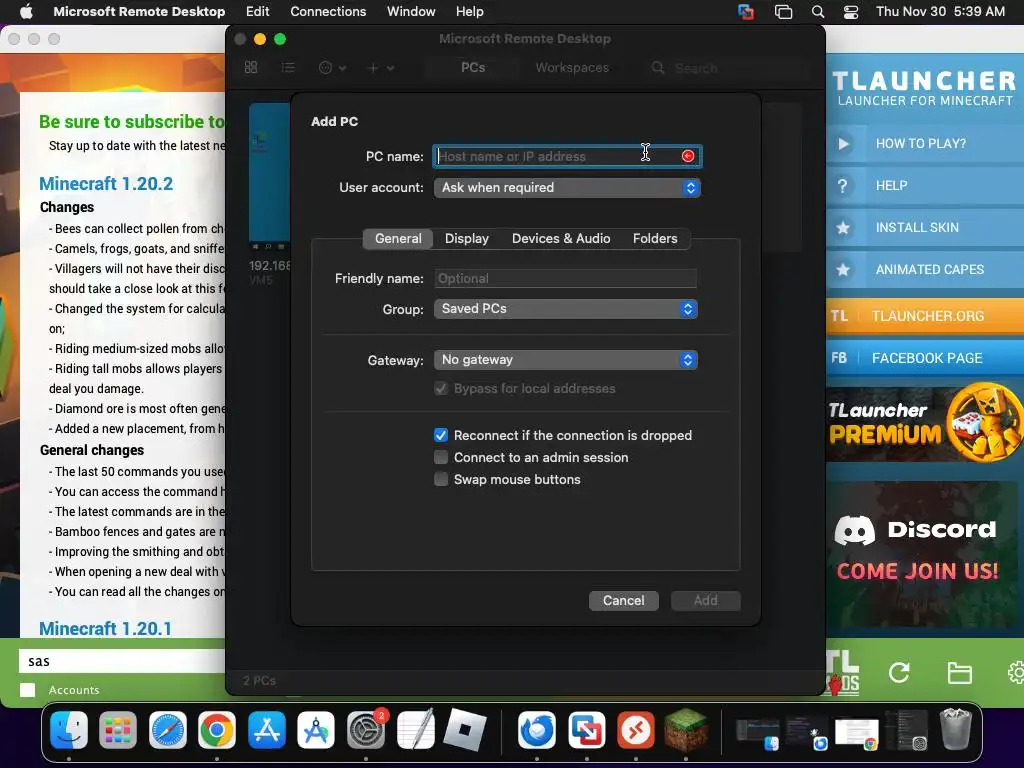Open the plus add dropdown in toolbar
The width and height of the screenshot is (1024, 768).
point(380,67)
